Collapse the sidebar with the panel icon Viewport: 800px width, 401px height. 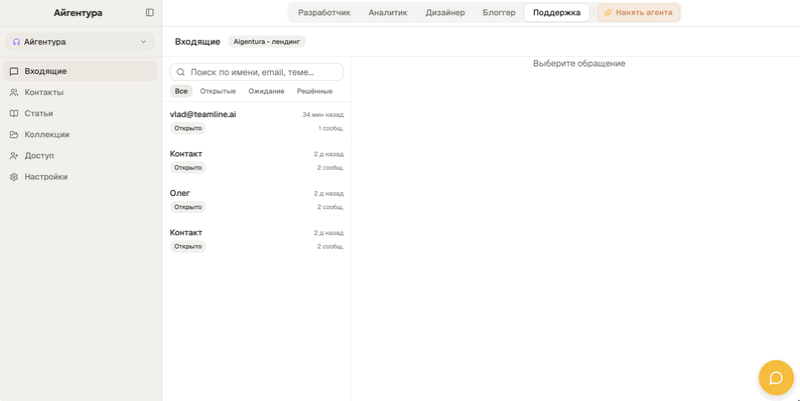point(149,12)
